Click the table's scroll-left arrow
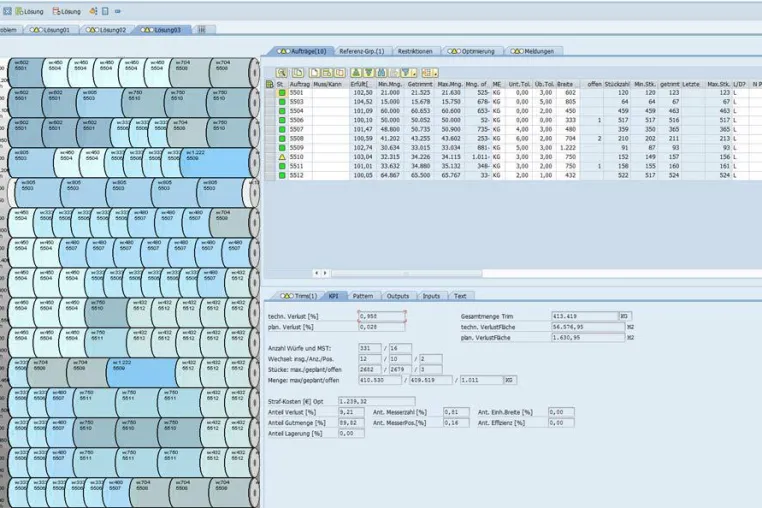The height and width of the screenshot is (508, 762). (316, 273)
